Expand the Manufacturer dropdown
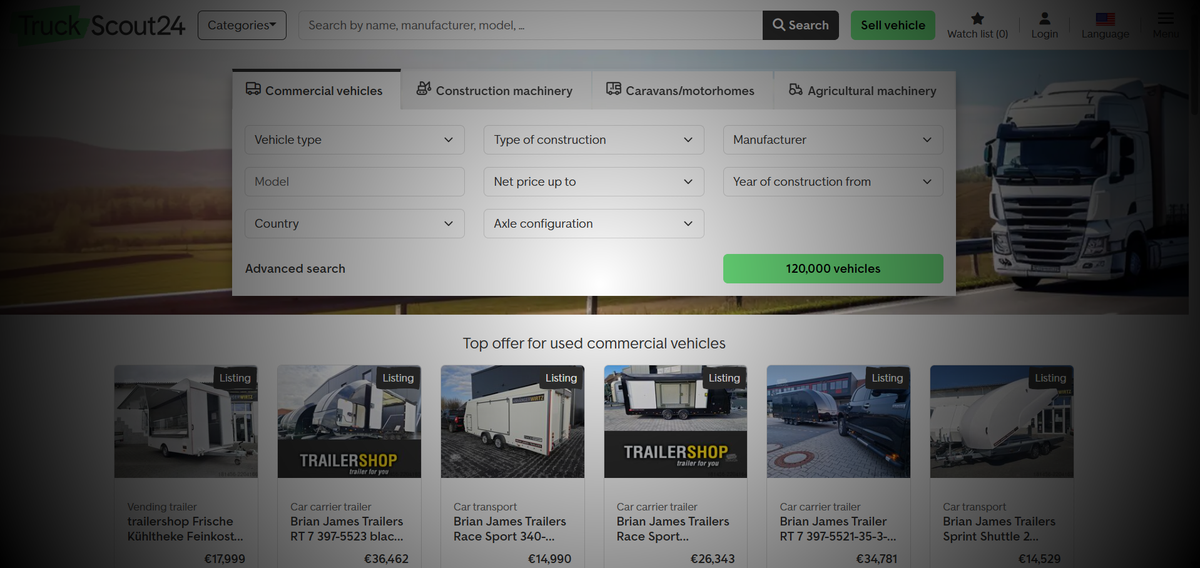The image size is (1200, 568). (x=833, y=140)
